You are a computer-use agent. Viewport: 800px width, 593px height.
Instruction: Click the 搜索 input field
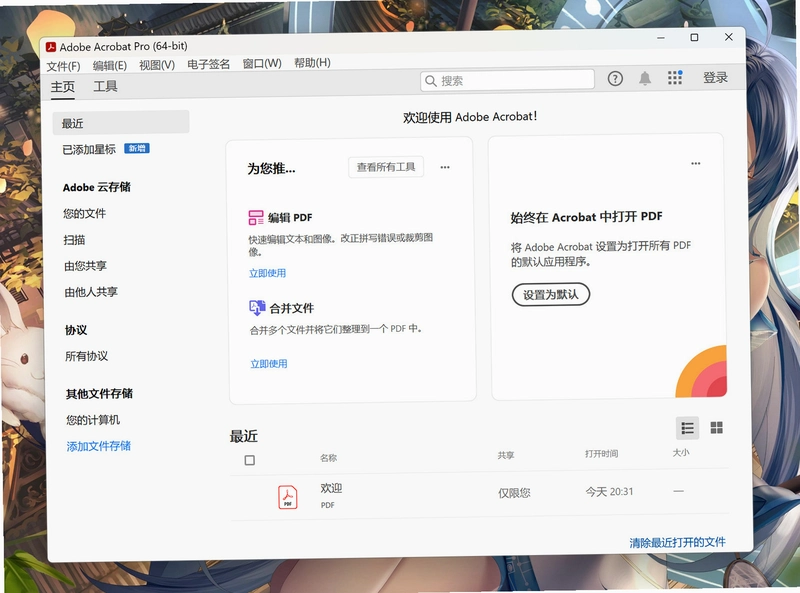[x=507, y=80]
